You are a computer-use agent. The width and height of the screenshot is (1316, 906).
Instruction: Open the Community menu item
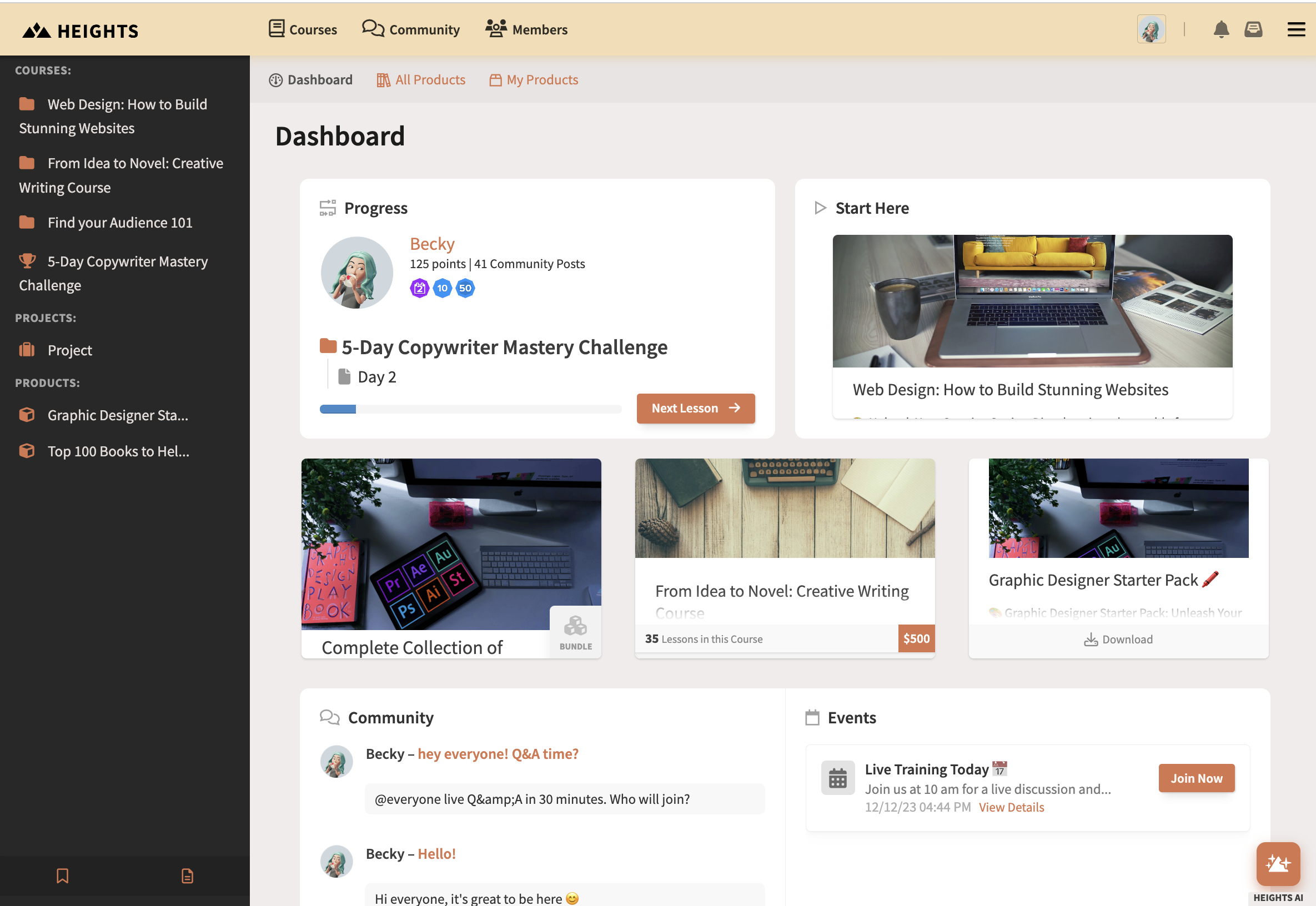411,29
